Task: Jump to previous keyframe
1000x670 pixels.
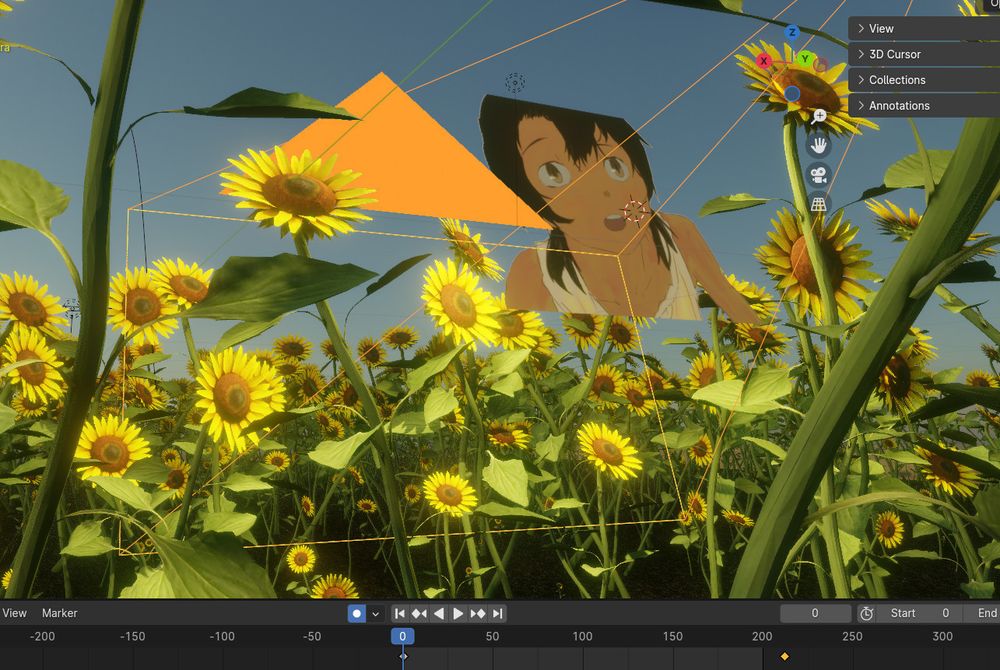Action: (420, 613)
